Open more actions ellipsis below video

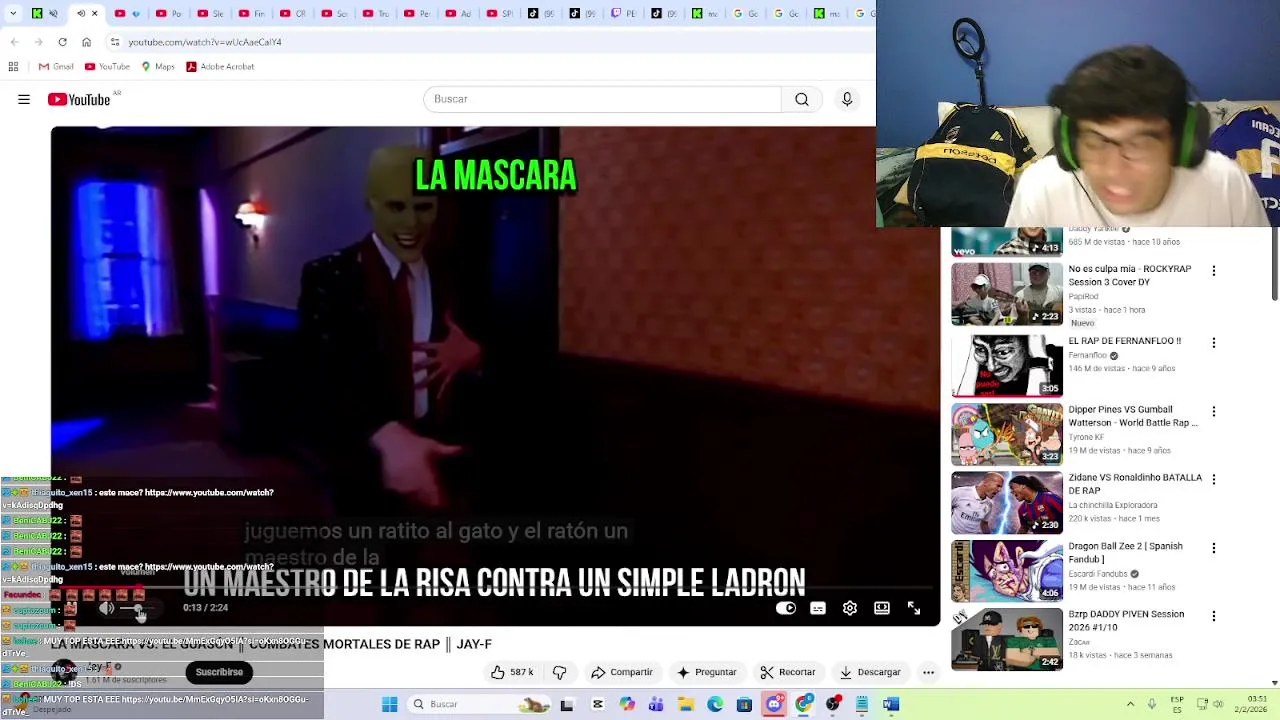pos(928,672)
